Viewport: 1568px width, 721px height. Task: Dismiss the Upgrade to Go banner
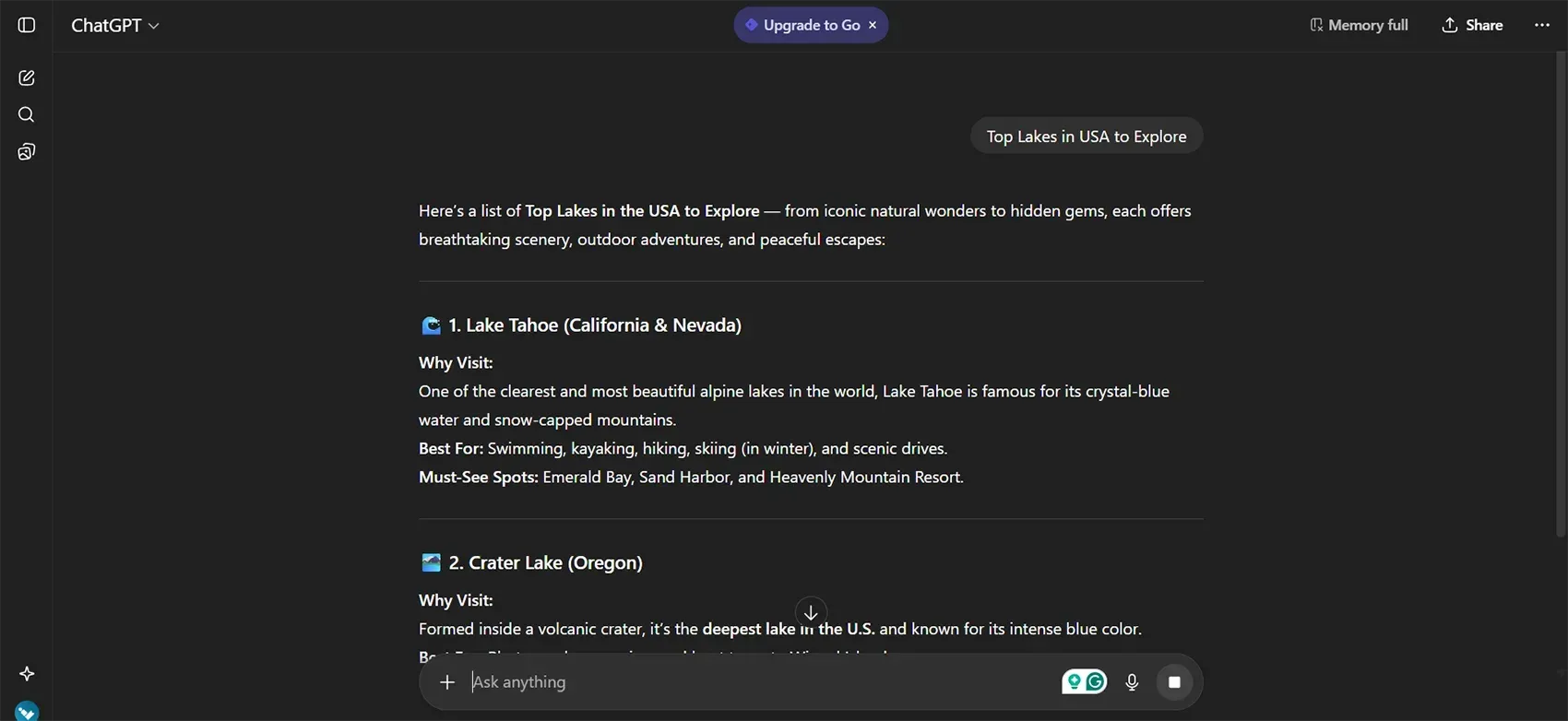click(x=873, y=25)
